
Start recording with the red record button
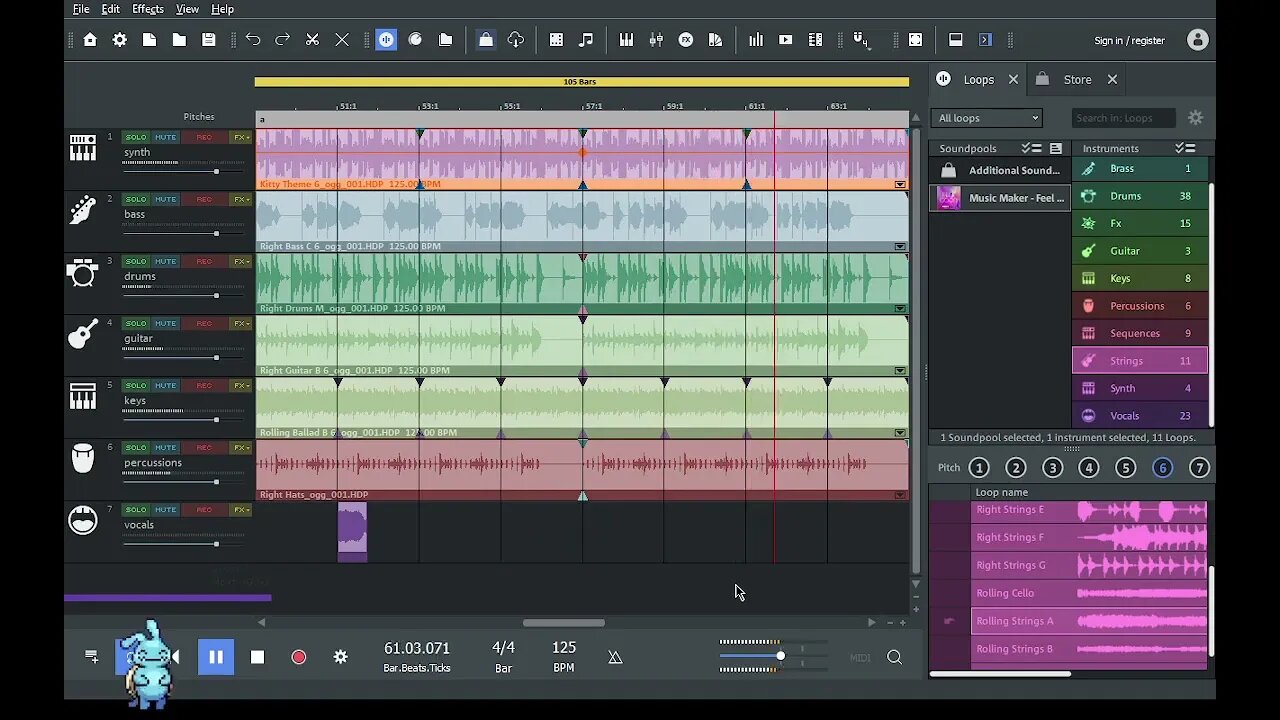pyautogui.click(x=298, y=657)
